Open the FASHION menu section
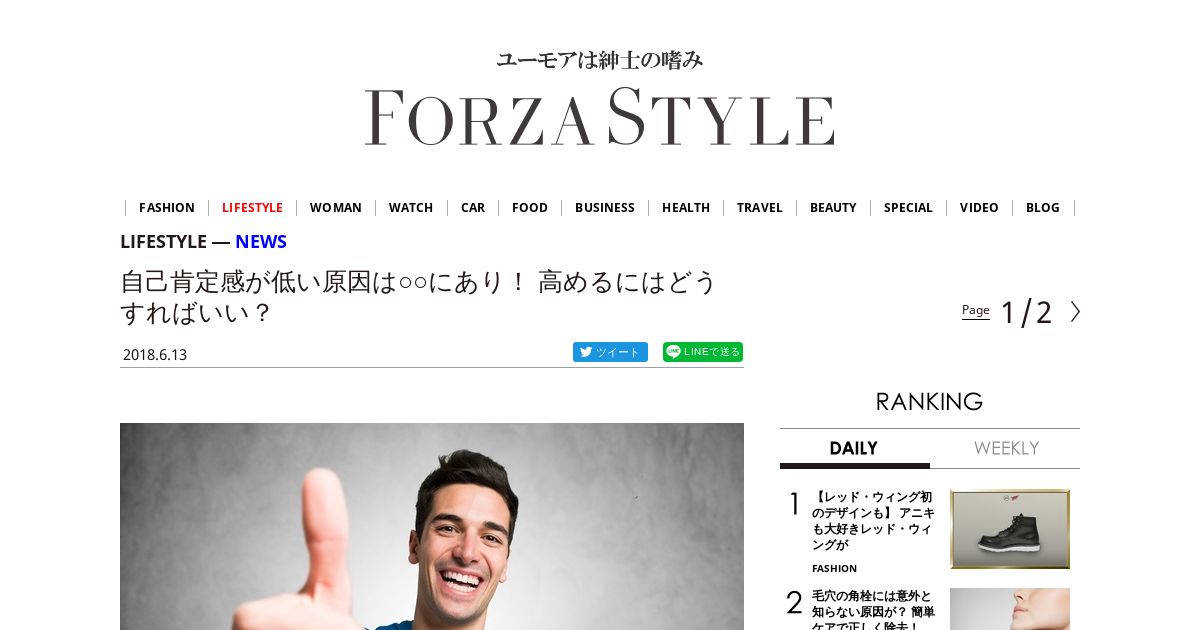Viewport: 1200px width, 630px height. point(167,208)
